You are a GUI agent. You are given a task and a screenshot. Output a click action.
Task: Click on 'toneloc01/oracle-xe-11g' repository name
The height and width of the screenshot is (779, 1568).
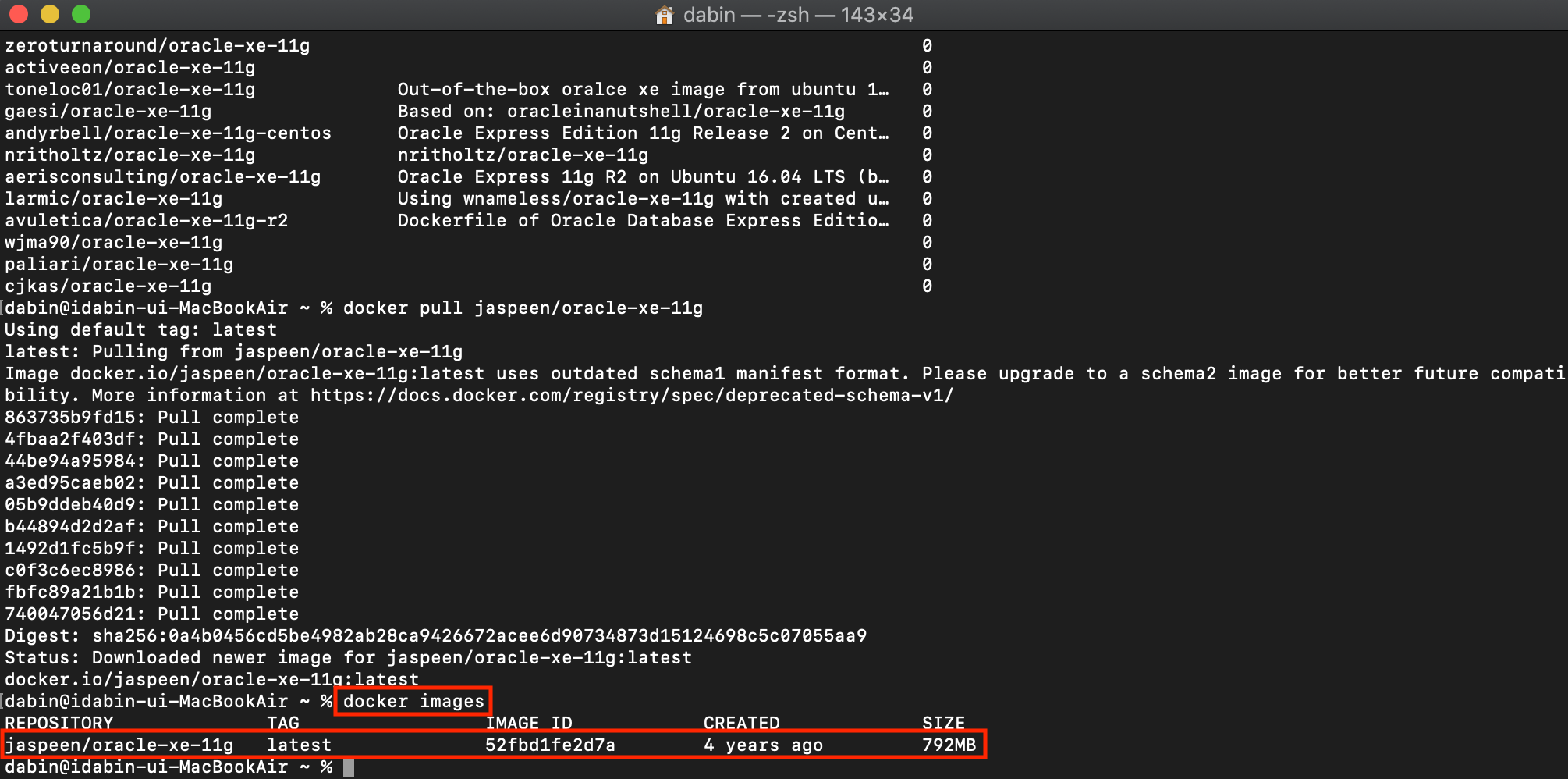pyautogui.click(x=130, y=90)
